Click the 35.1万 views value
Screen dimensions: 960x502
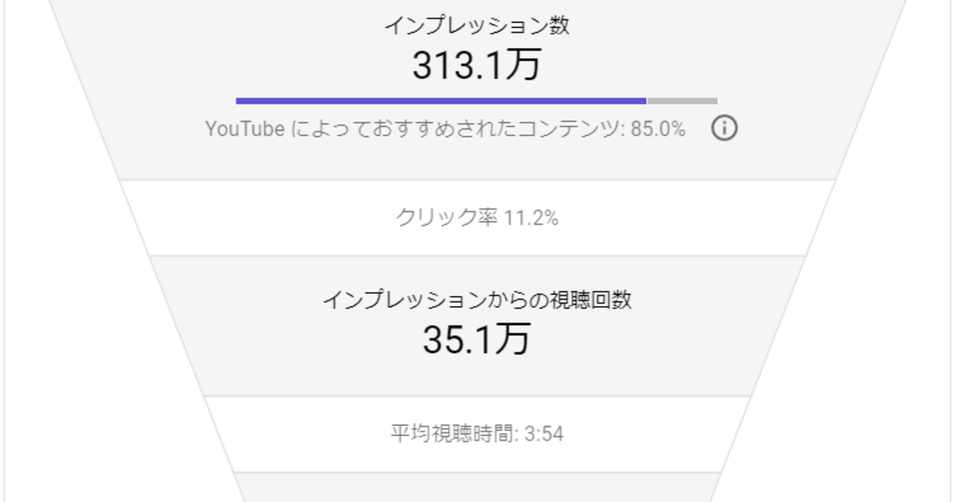[x=476, y=340]
